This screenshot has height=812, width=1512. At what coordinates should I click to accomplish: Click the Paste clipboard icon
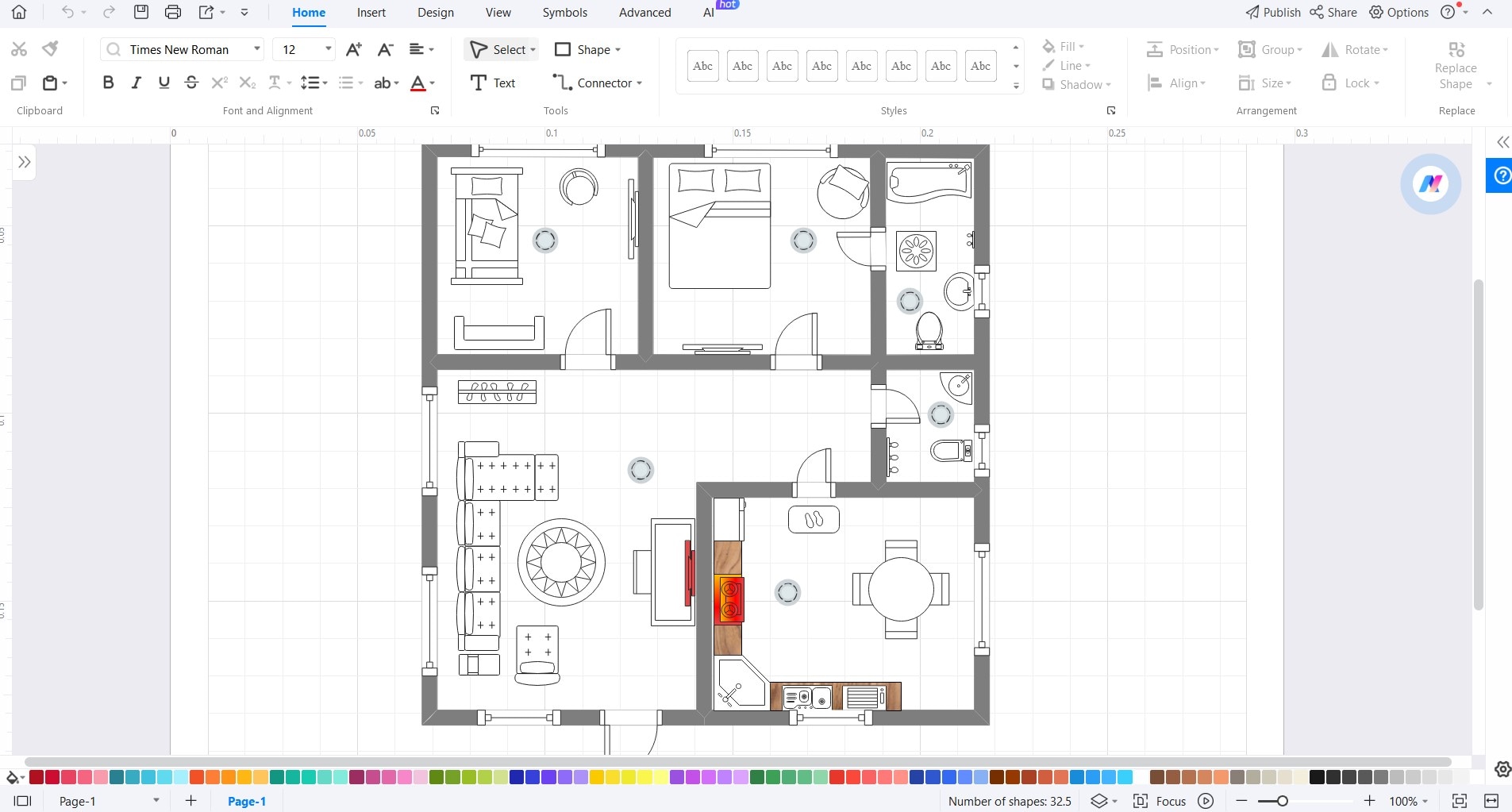(50, 83)
